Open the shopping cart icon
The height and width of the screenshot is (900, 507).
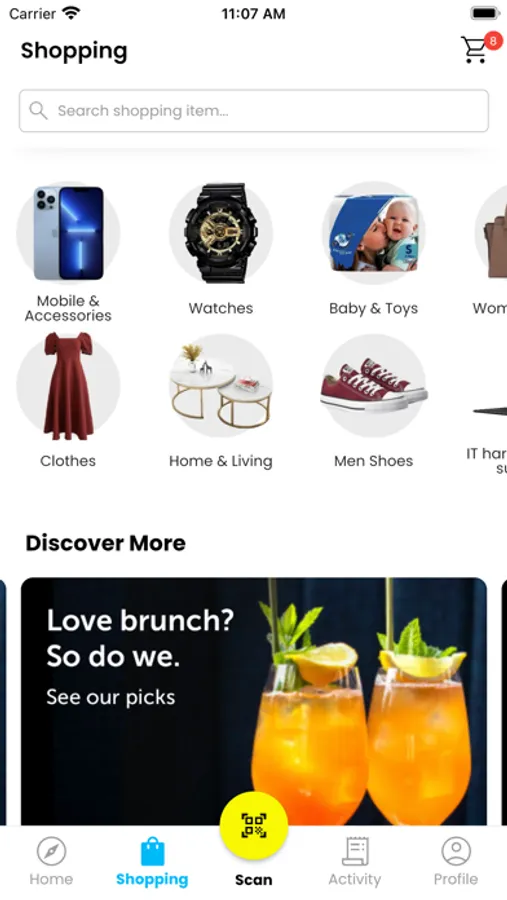coord(475,50)
